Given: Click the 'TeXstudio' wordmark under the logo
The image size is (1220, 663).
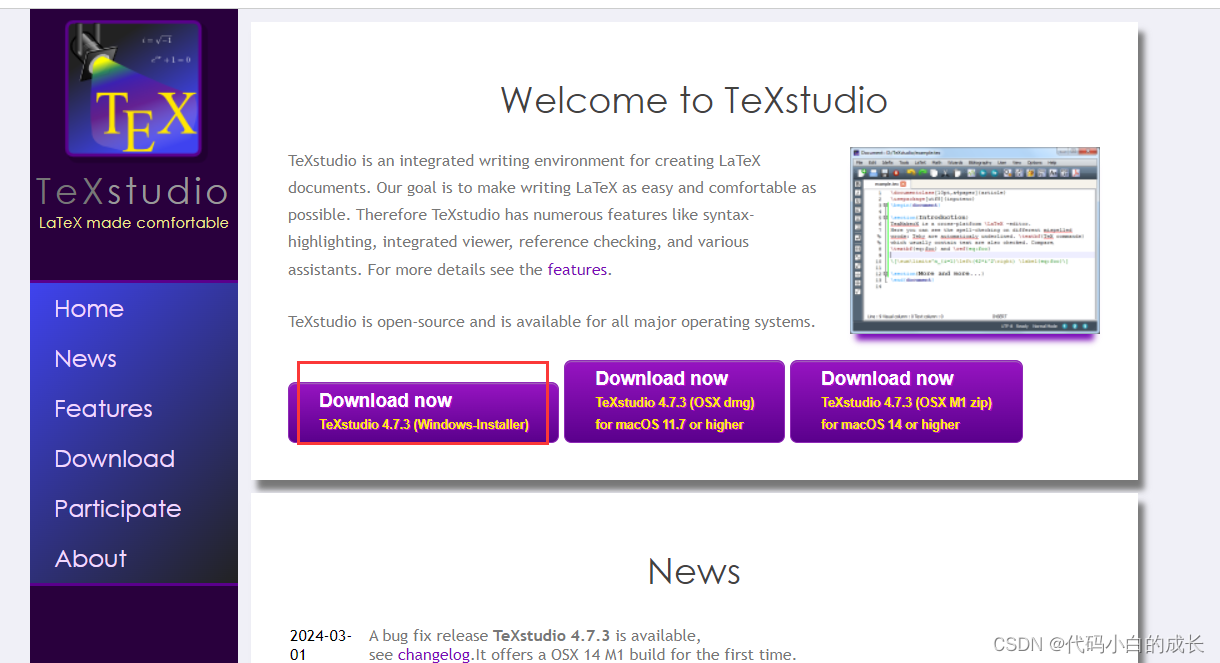Looking at the screenshot, I should click(132, 191).
